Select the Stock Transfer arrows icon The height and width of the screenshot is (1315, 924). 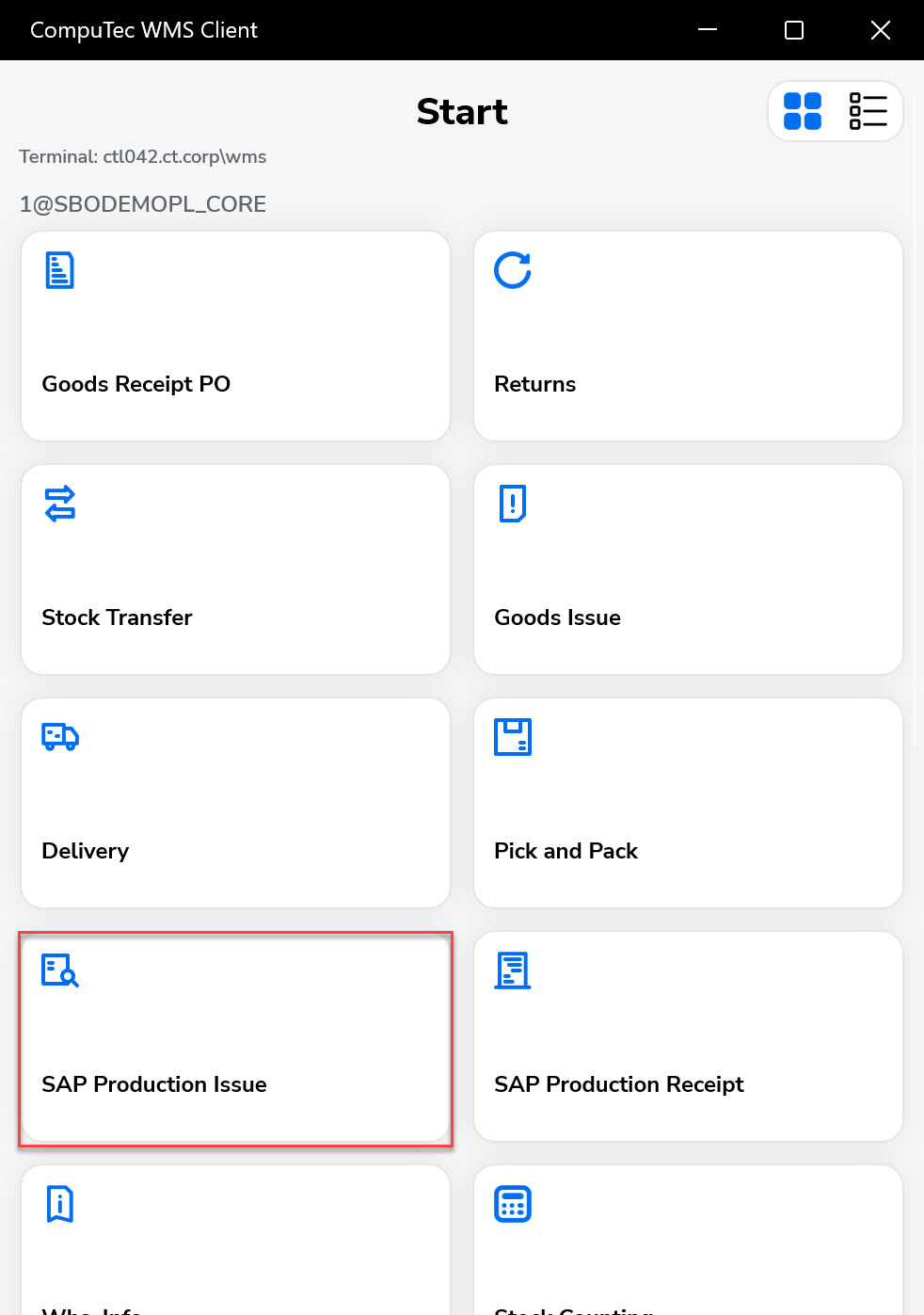[59, 504]
